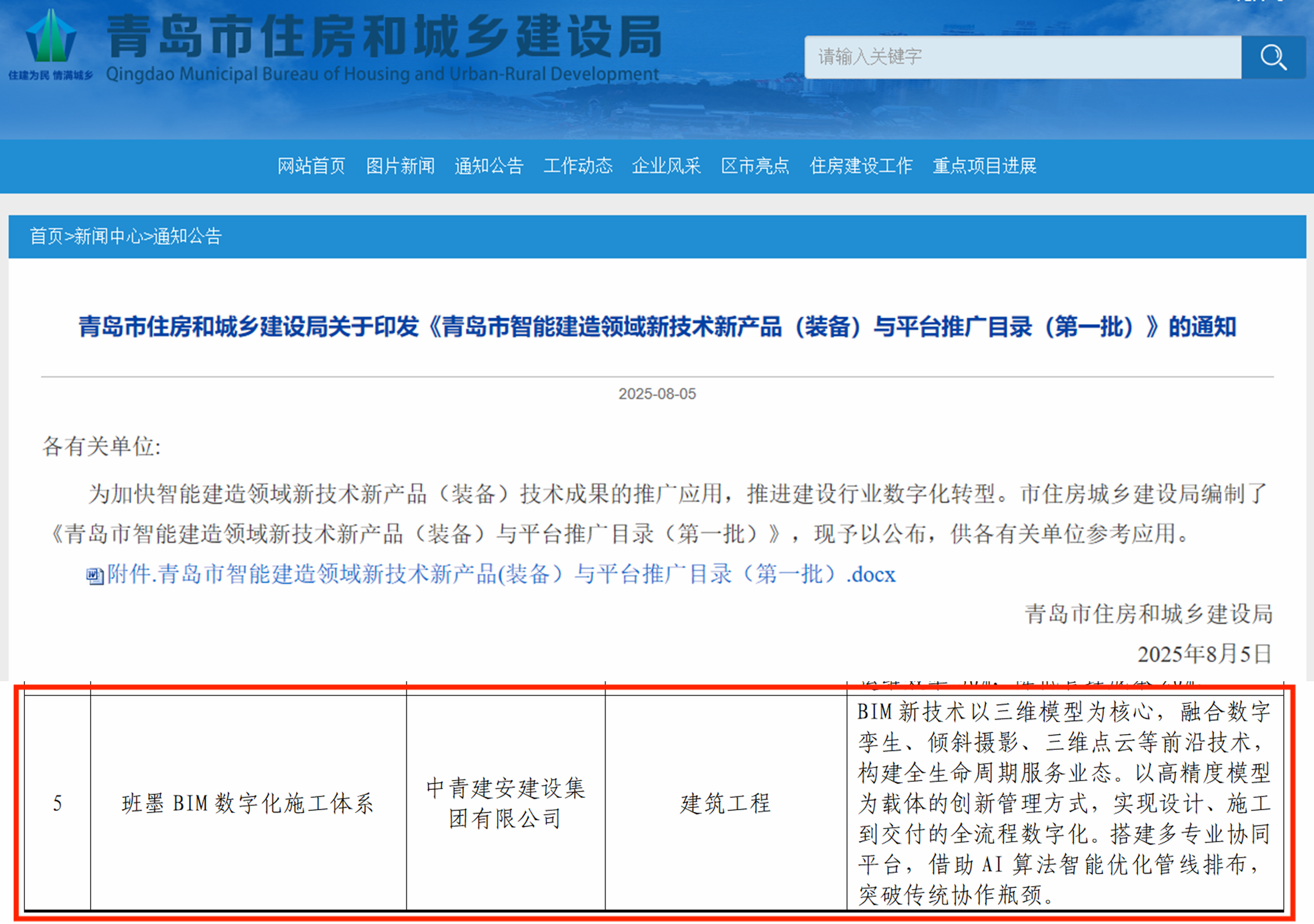Select the 工作动态 menu entry
Viewport: 1314px width, 924px height.
click(578, 166)
